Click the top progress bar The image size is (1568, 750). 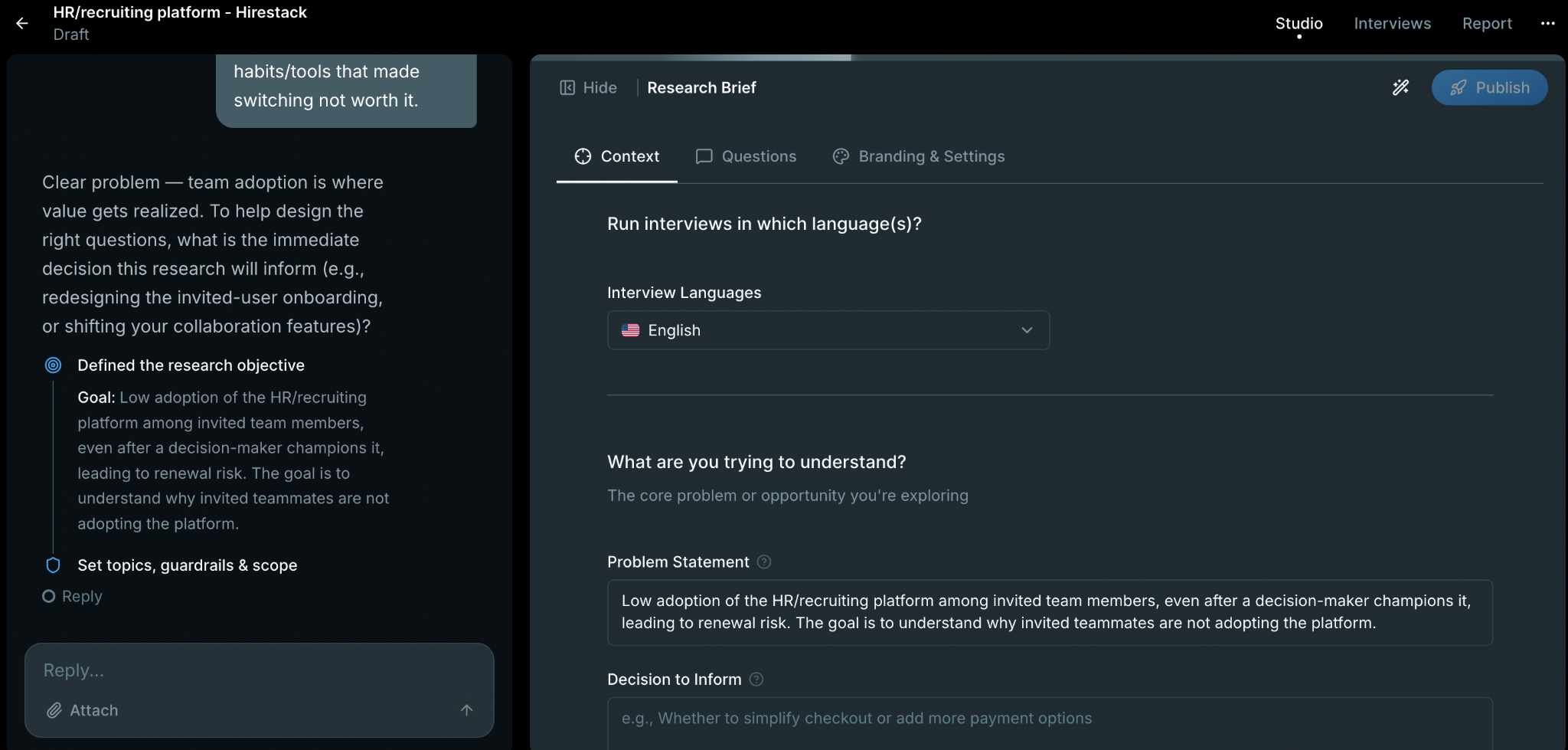click(x=1047, y=57)
